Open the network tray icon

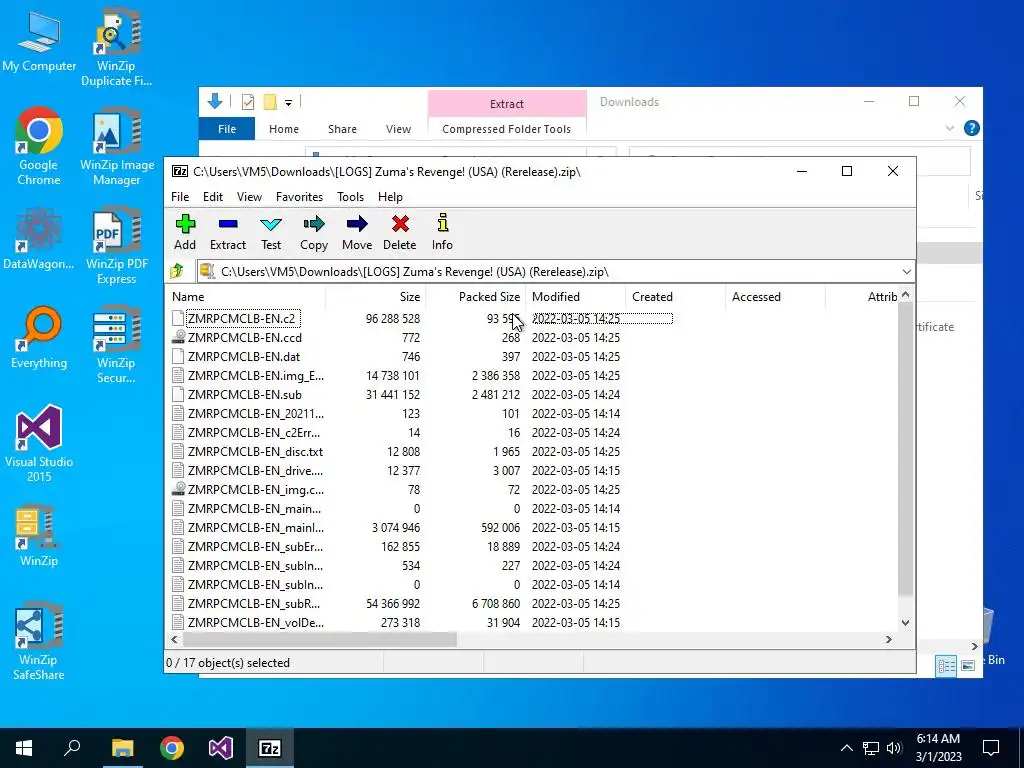[x=871, y=748]
